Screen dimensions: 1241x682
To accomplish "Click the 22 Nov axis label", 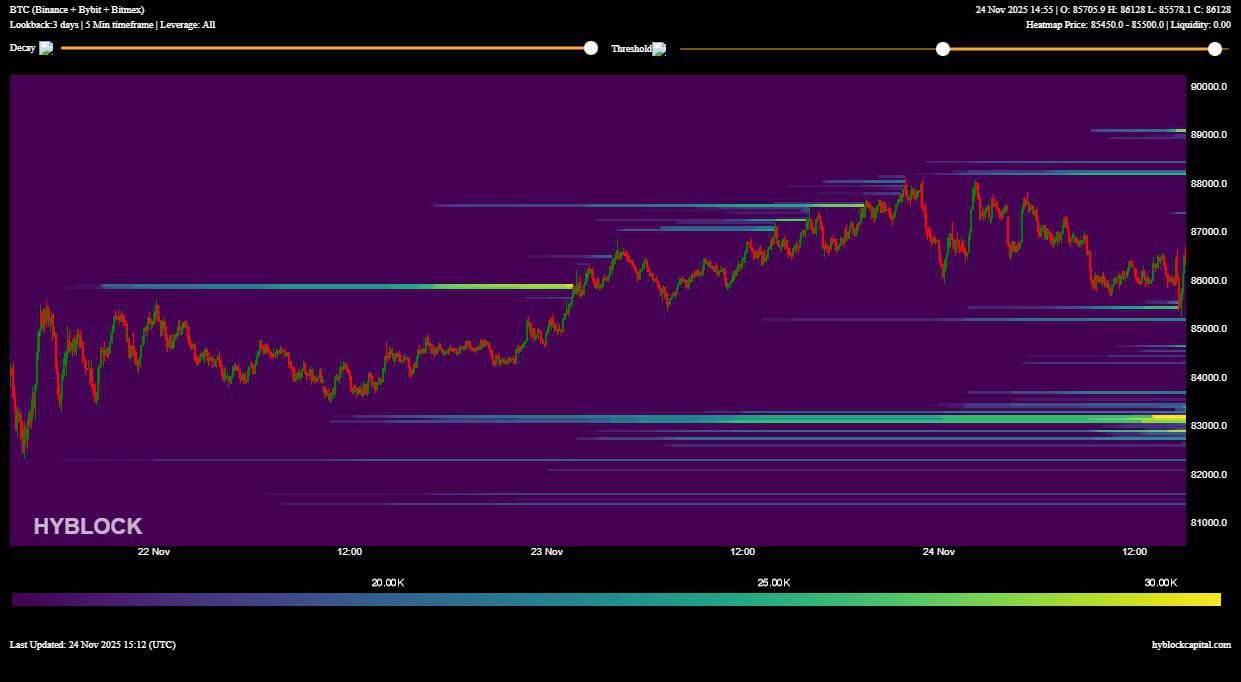I will [x=152, y=551].
